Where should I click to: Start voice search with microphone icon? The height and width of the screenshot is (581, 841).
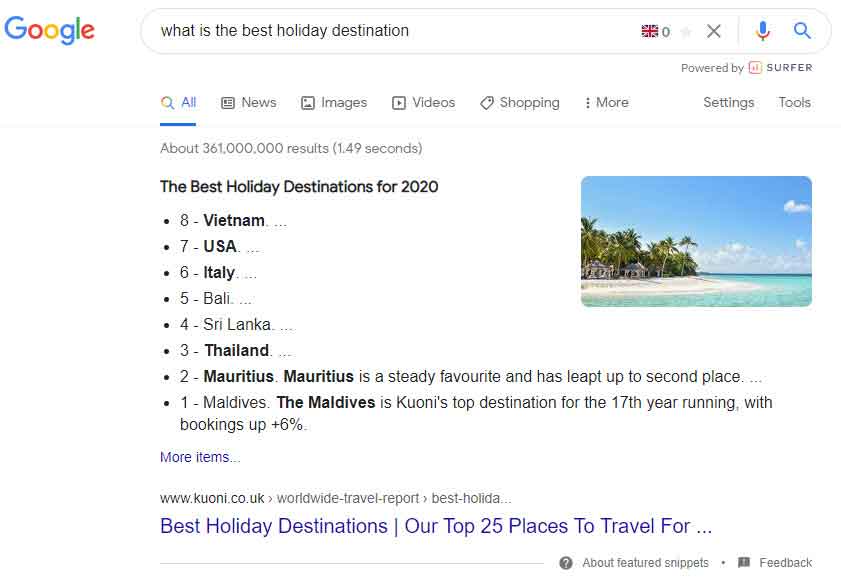[x=763, y=31]
